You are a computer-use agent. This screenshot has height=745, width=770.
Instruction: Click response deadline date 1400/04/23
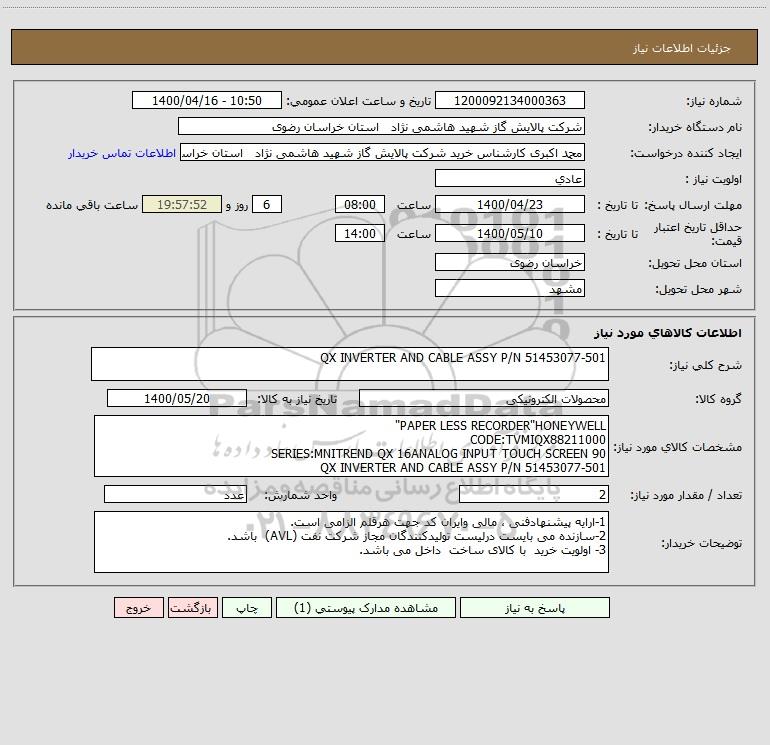[510, 204]
